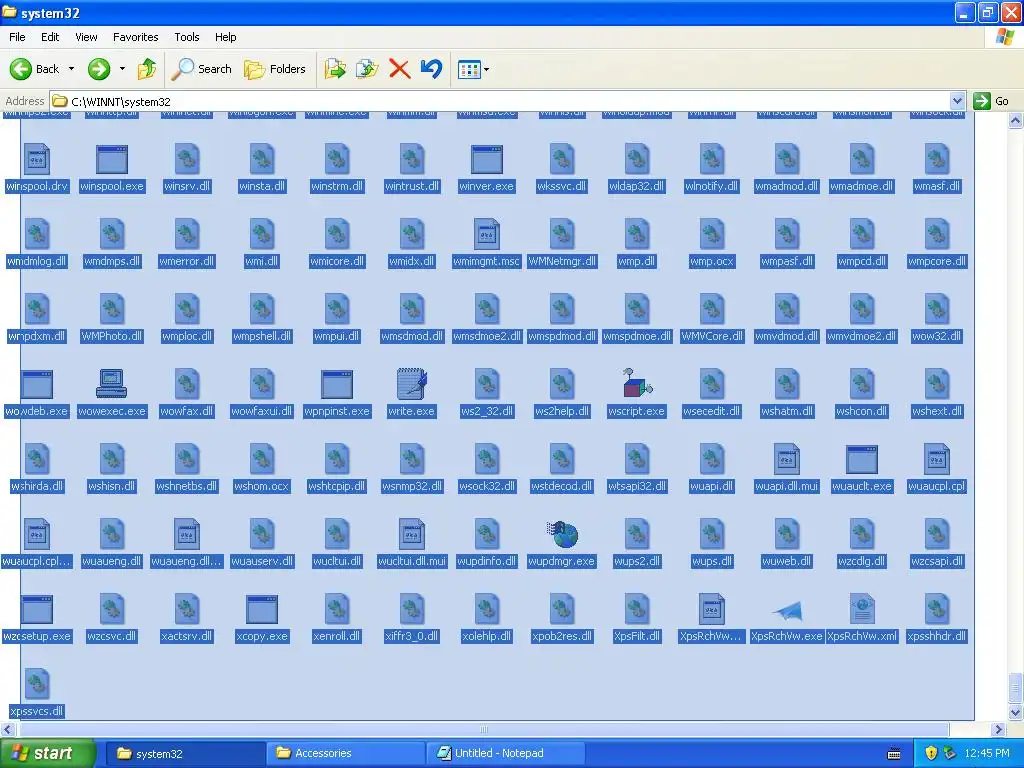This screenshot has width=1024, height=768.
Task: Click the taskbar clock showing 12:45 PM
Action: (987, 753)
